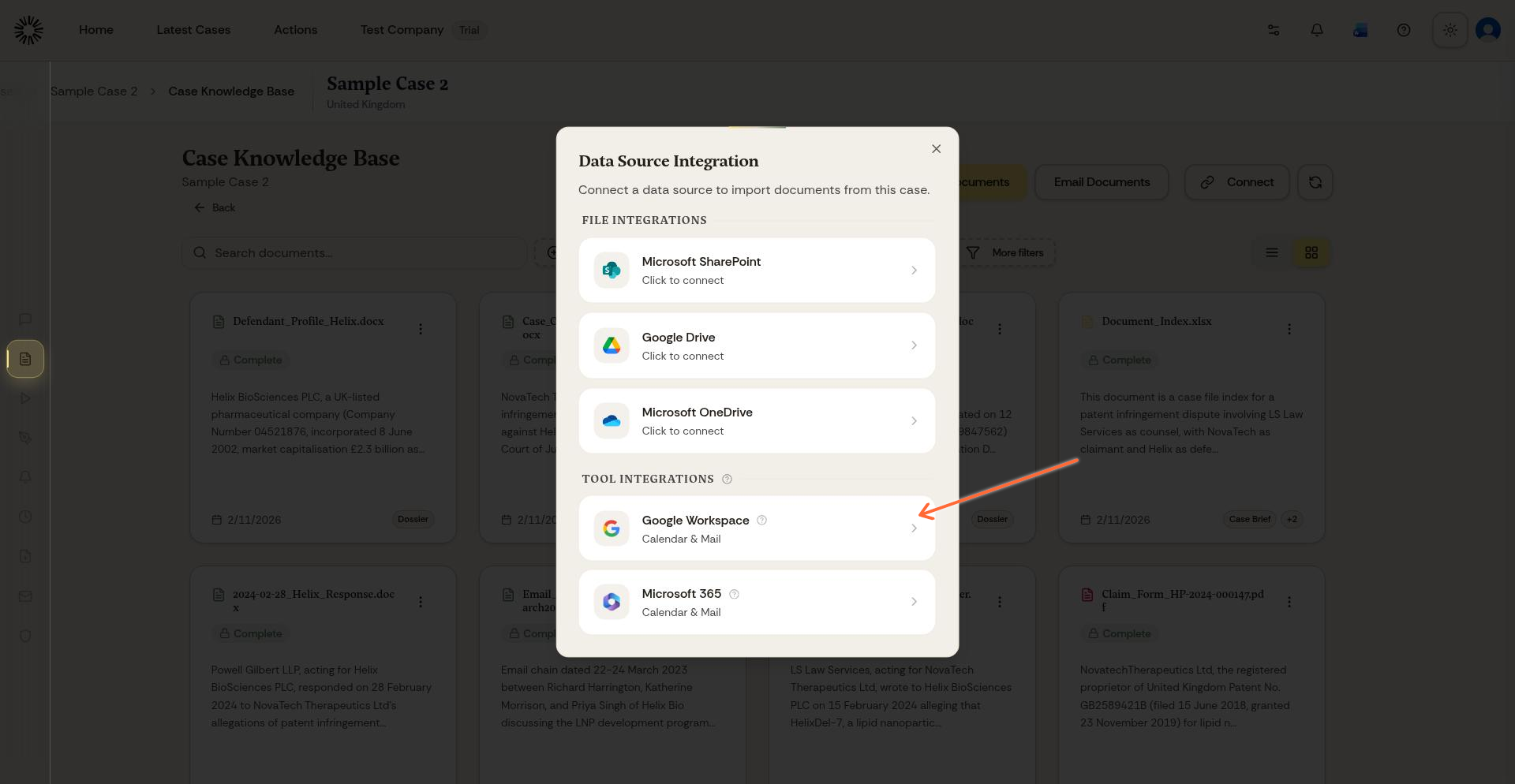Viewport: 1515px width, 784px height.
Task: Expand Microsoft 365 chevron arrow
Action: [x=914, y=602]
